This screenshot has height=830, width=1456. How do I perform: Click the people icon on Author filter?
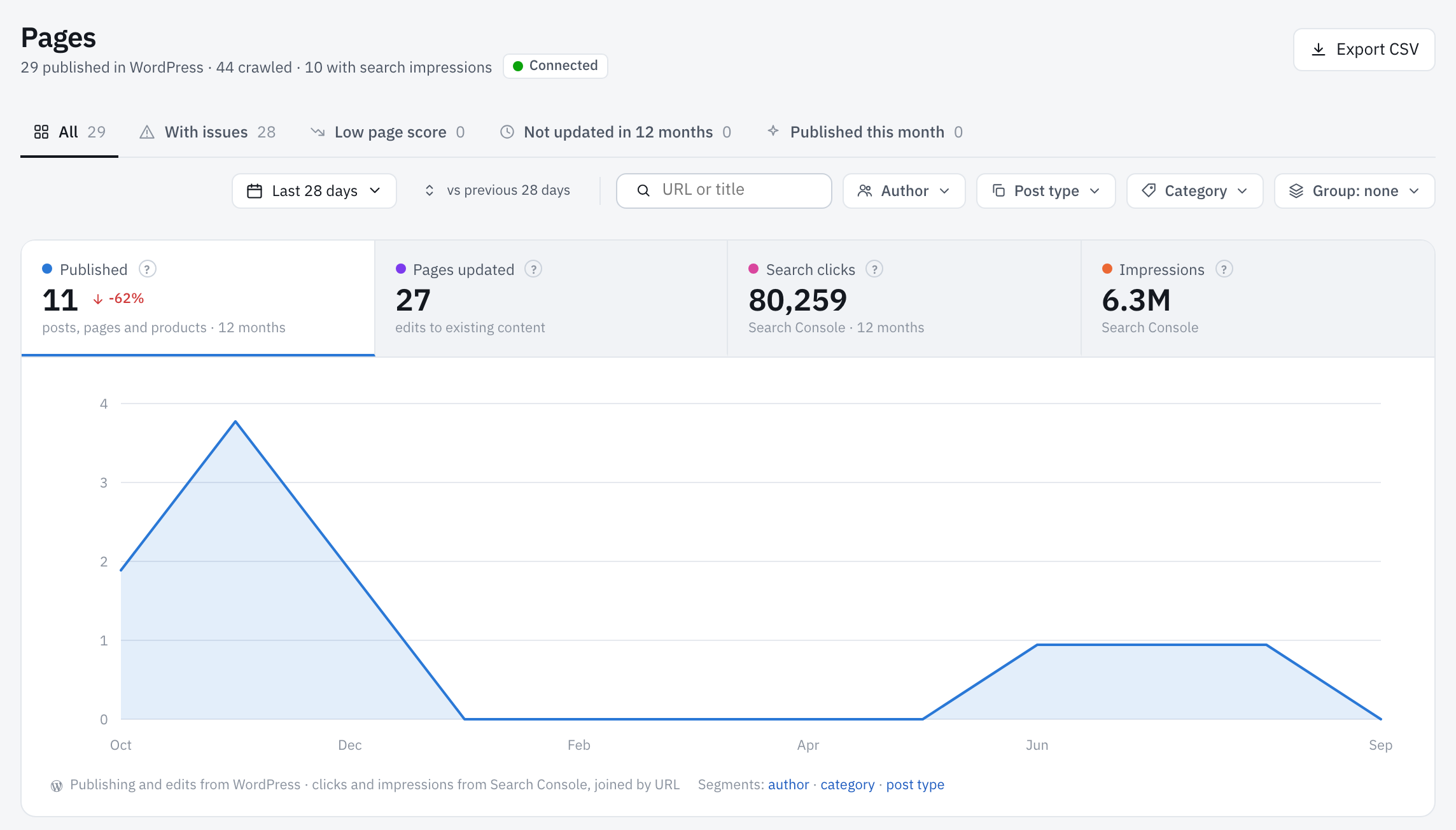[x=865, y=191]
